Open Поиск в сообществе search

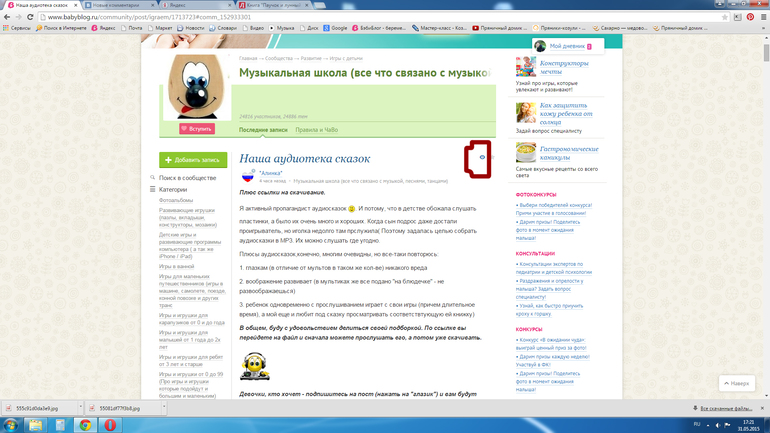click(x=187, y=178)
